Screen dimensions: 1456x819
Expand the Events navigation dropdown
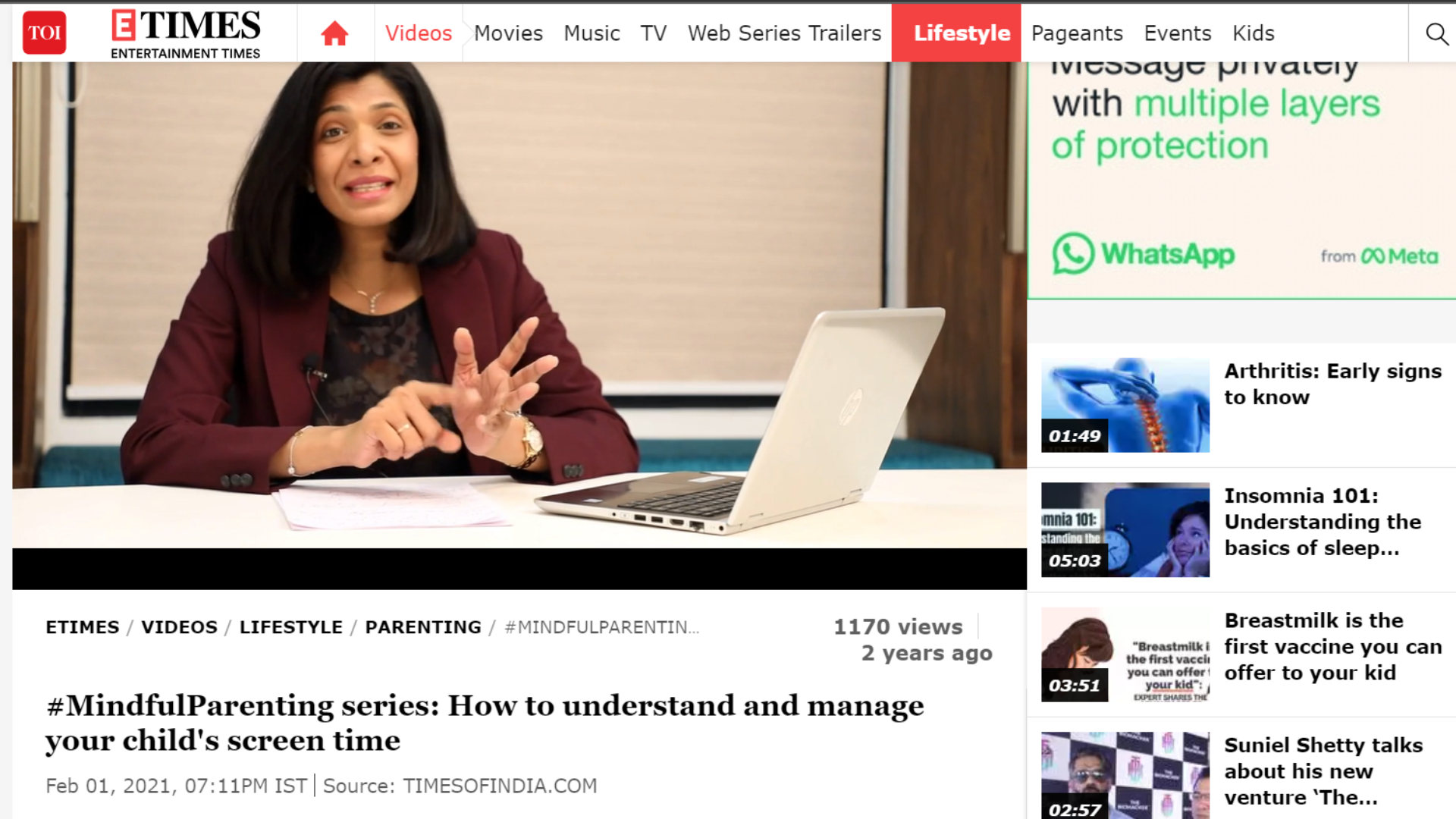pos(1178,33)
